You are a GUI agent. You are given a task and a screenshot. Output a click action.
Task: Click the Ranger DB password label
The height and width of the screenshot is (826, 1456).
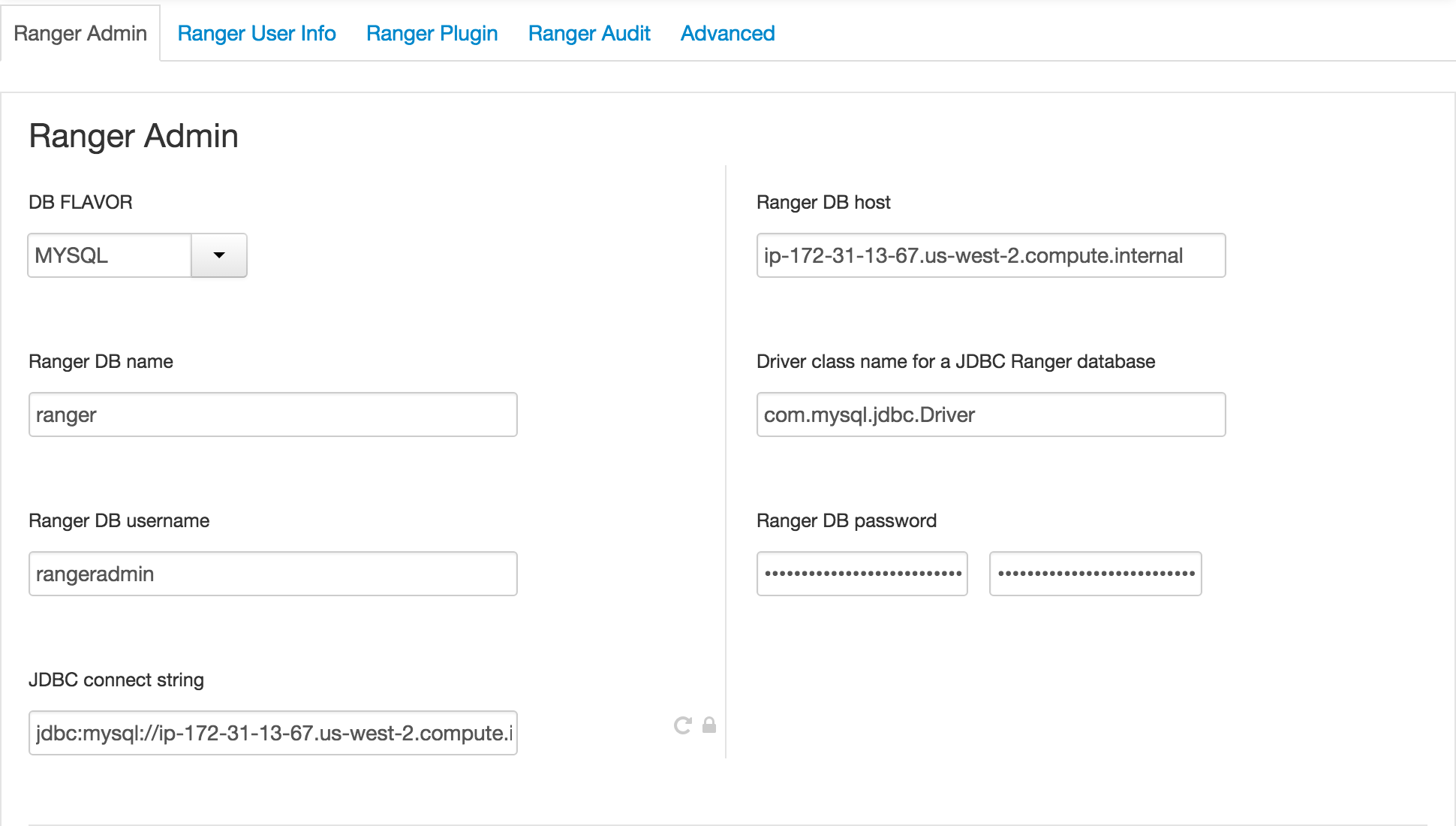point(846,520)
